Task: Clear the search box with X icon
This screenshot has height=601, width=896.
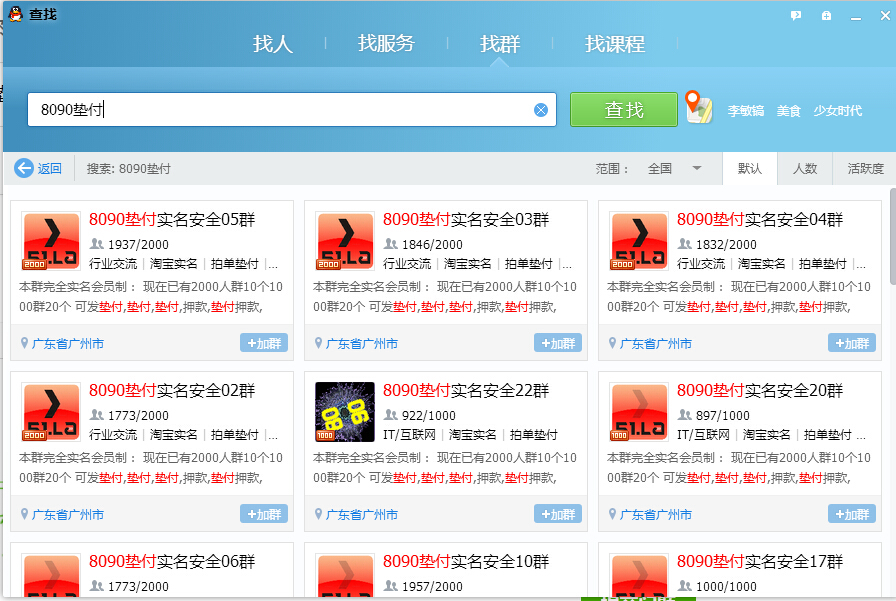Action: [x=541, y=110]
